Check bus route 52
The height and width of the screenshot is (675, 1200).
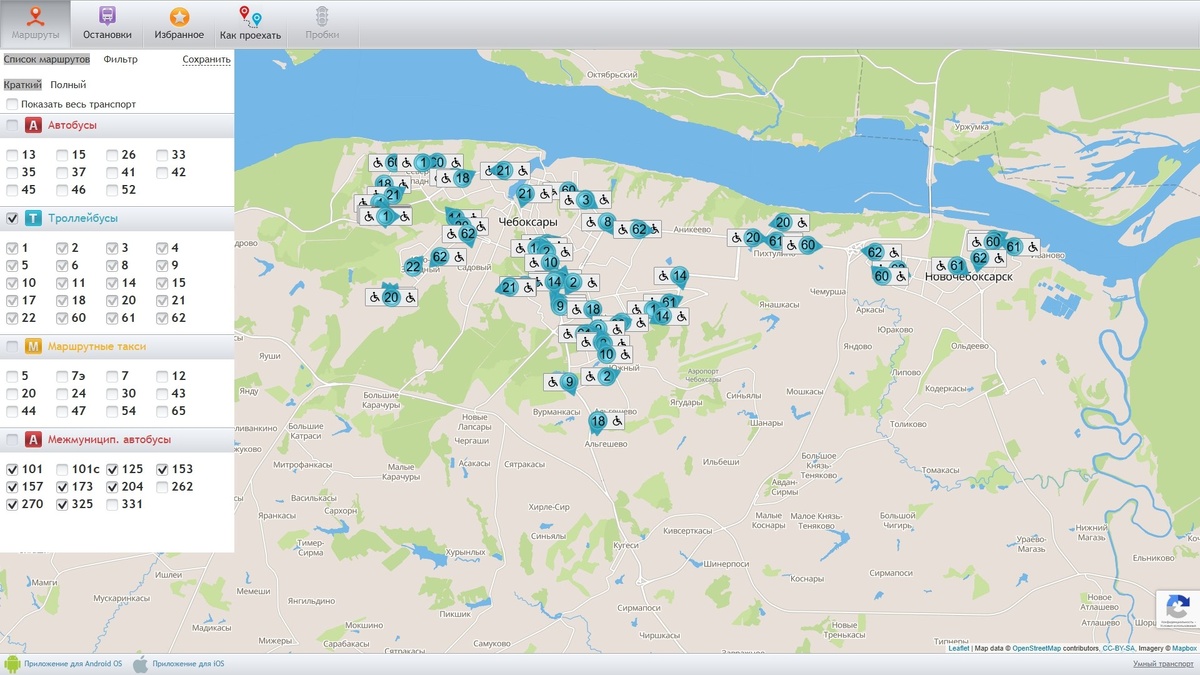point(112,190)
